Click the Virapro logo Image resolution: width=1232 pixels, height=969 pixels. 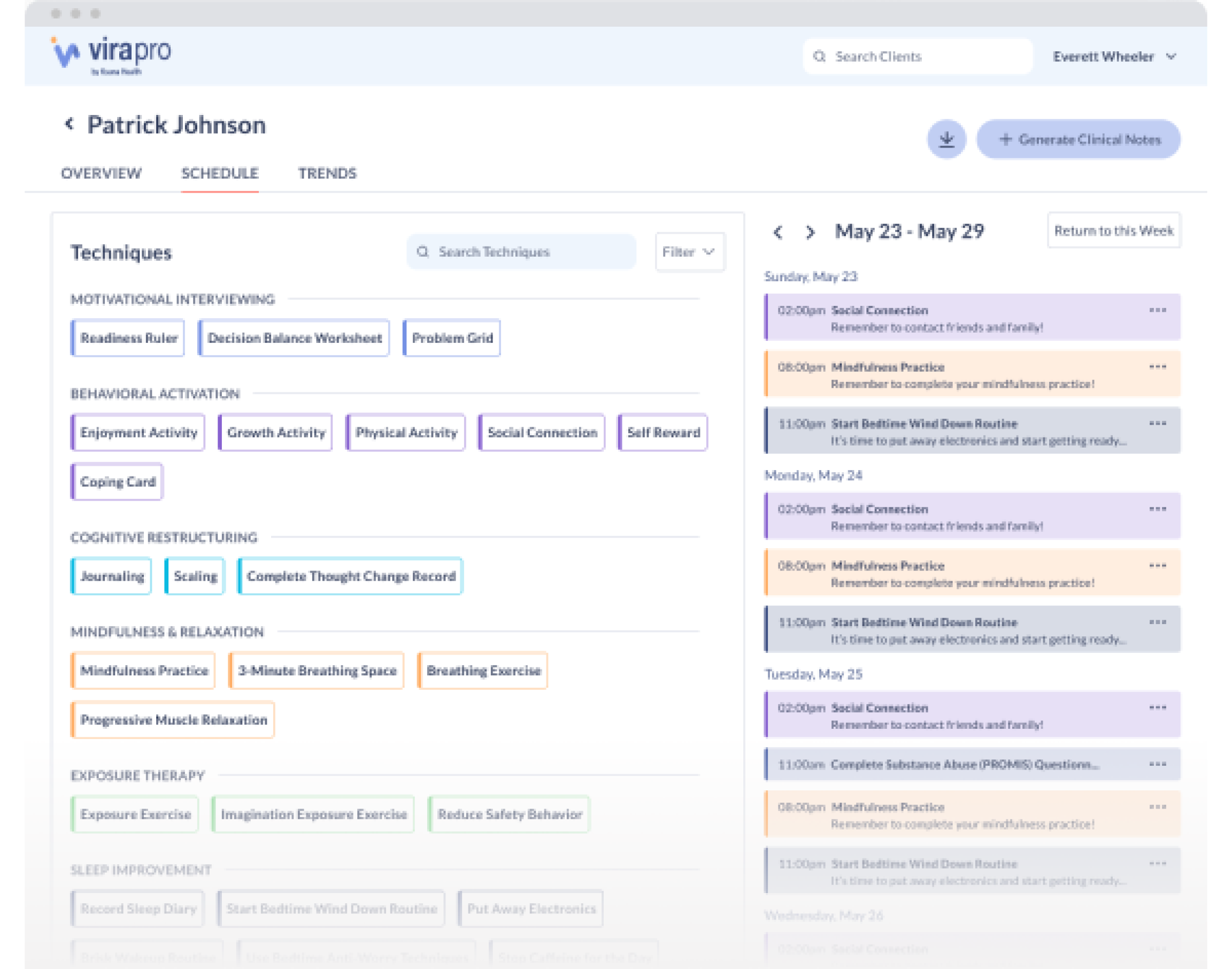pyautogui.click(x=111, y=55)
